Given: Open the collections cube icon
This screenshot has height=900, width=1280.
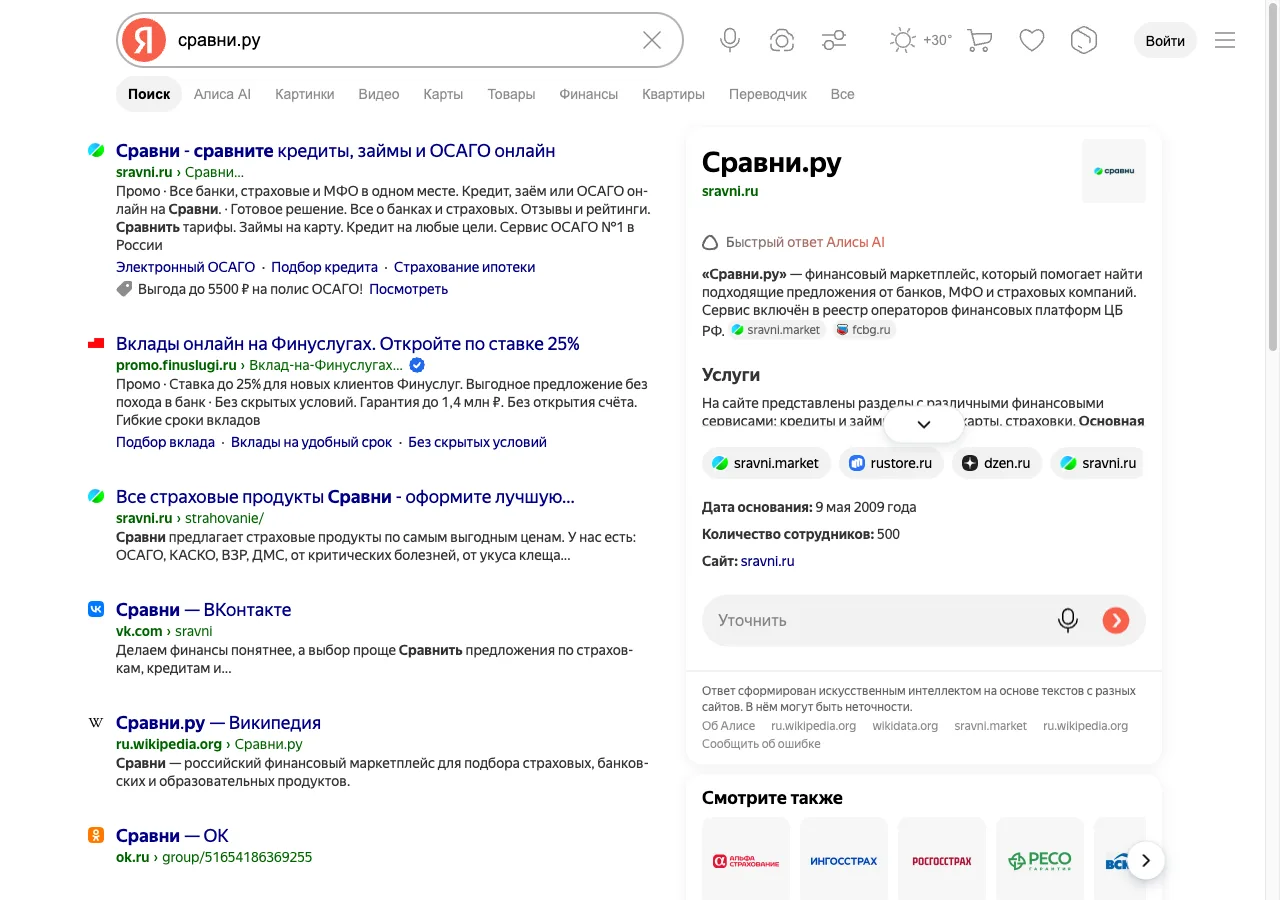Looking at the screenshot, I should click(x=1084, y=40).
